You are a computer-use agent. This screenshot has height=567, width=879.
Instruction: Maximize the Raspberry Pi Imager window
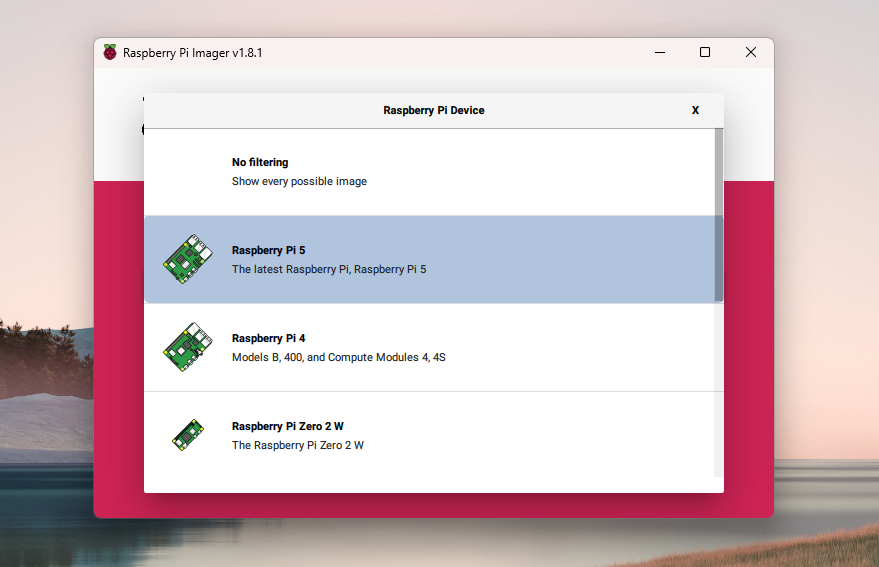click(x=705, y=53)
